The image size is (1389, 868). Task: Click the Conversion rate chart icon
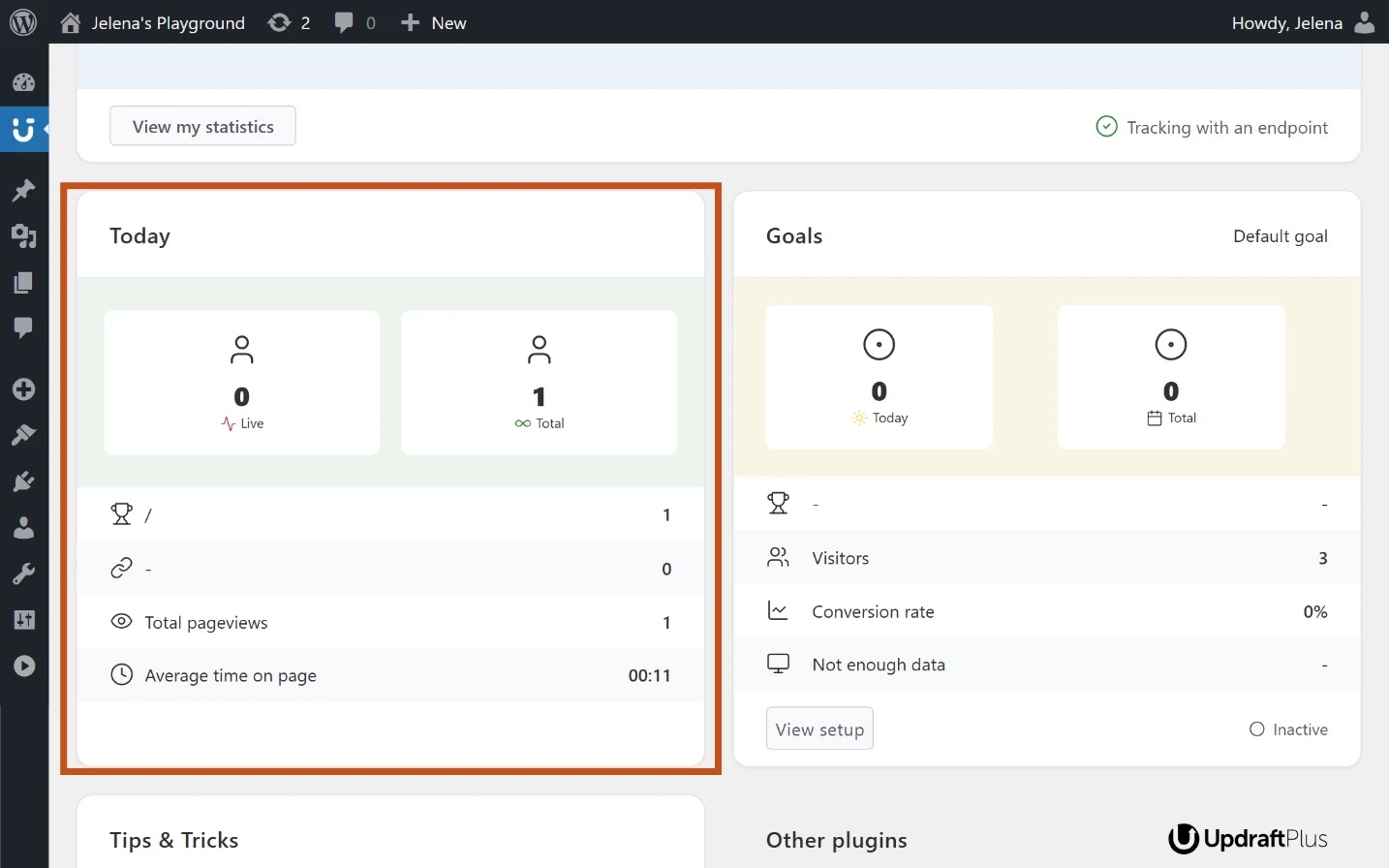(x=778, y=610)
